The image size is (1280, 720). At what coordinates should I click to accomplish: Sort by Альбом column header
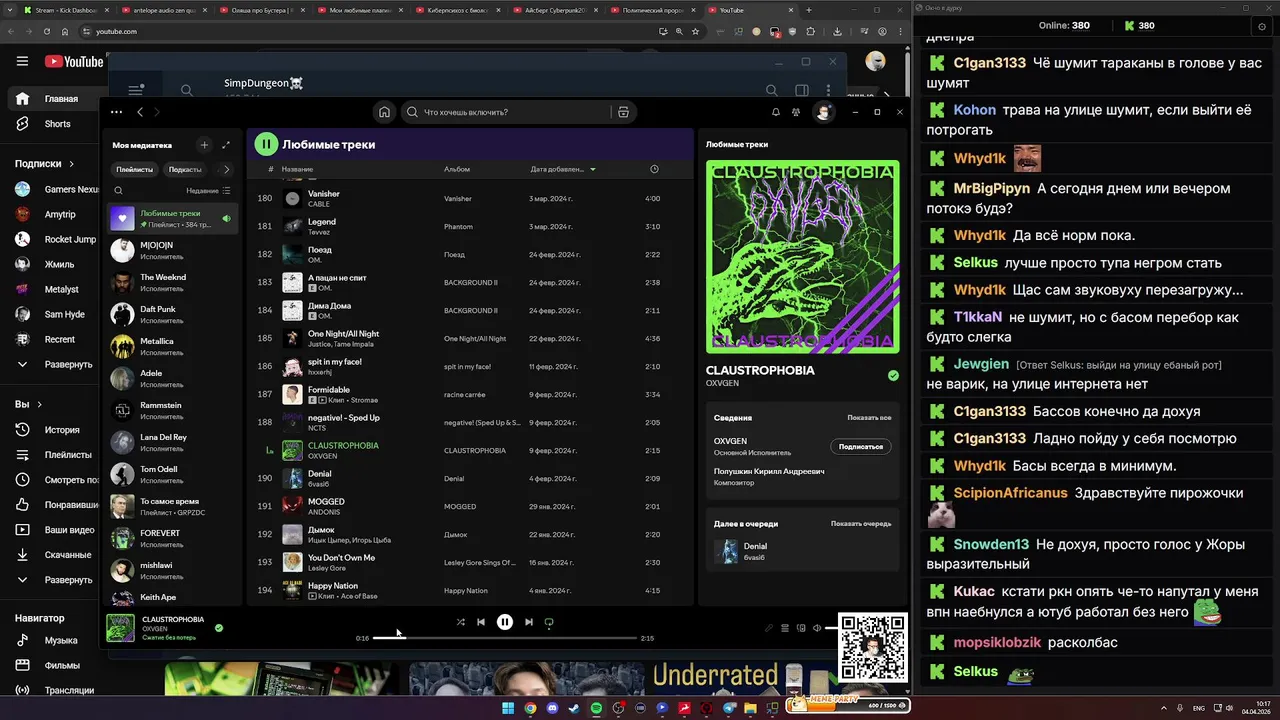457,169
